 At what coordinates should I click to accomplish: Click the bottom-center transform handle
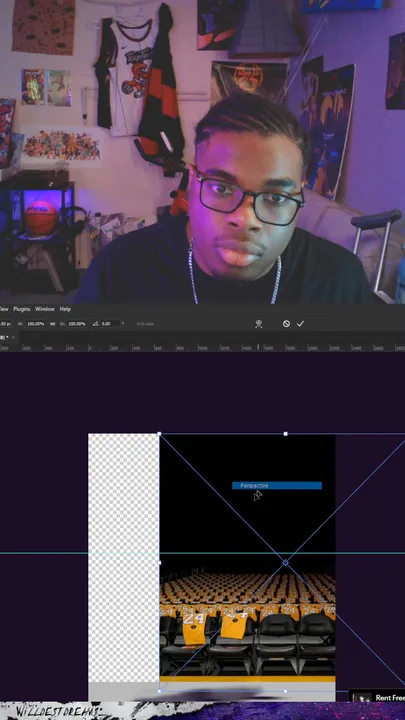pos(286,691)
